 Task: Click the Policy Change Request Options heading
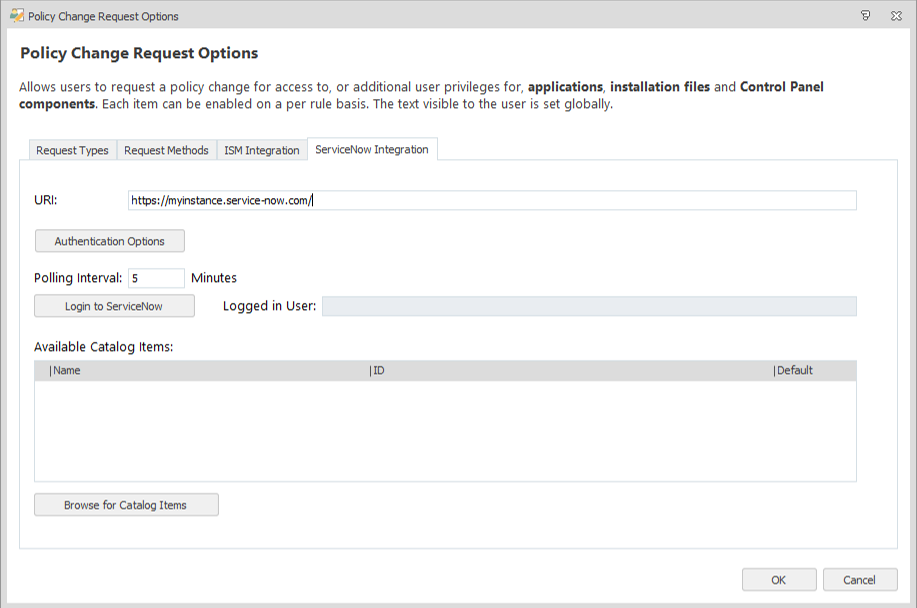139,53
